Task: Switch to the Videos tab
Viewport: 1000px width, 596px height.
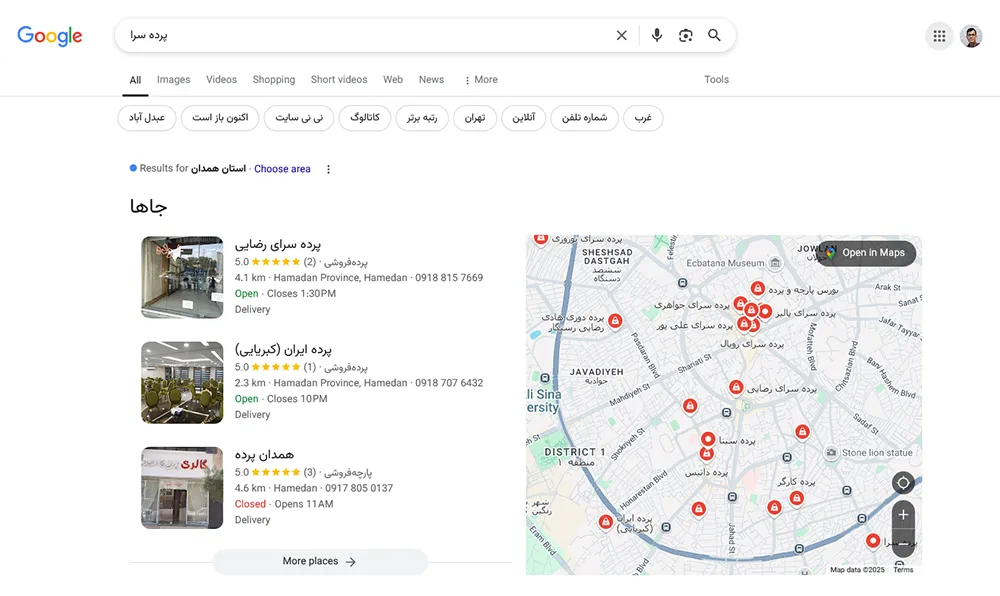Action: (221, 80)
